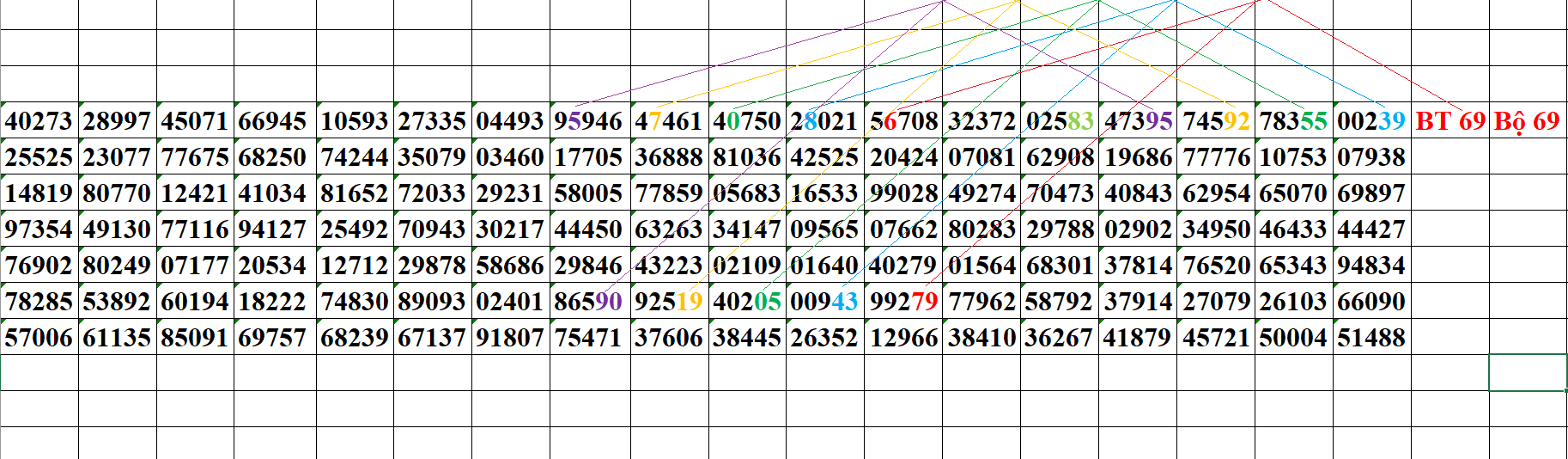This screenshot has height=459, width=1568.
Task: Select cell 78355 with green ending
Action: pos(1293,121)
